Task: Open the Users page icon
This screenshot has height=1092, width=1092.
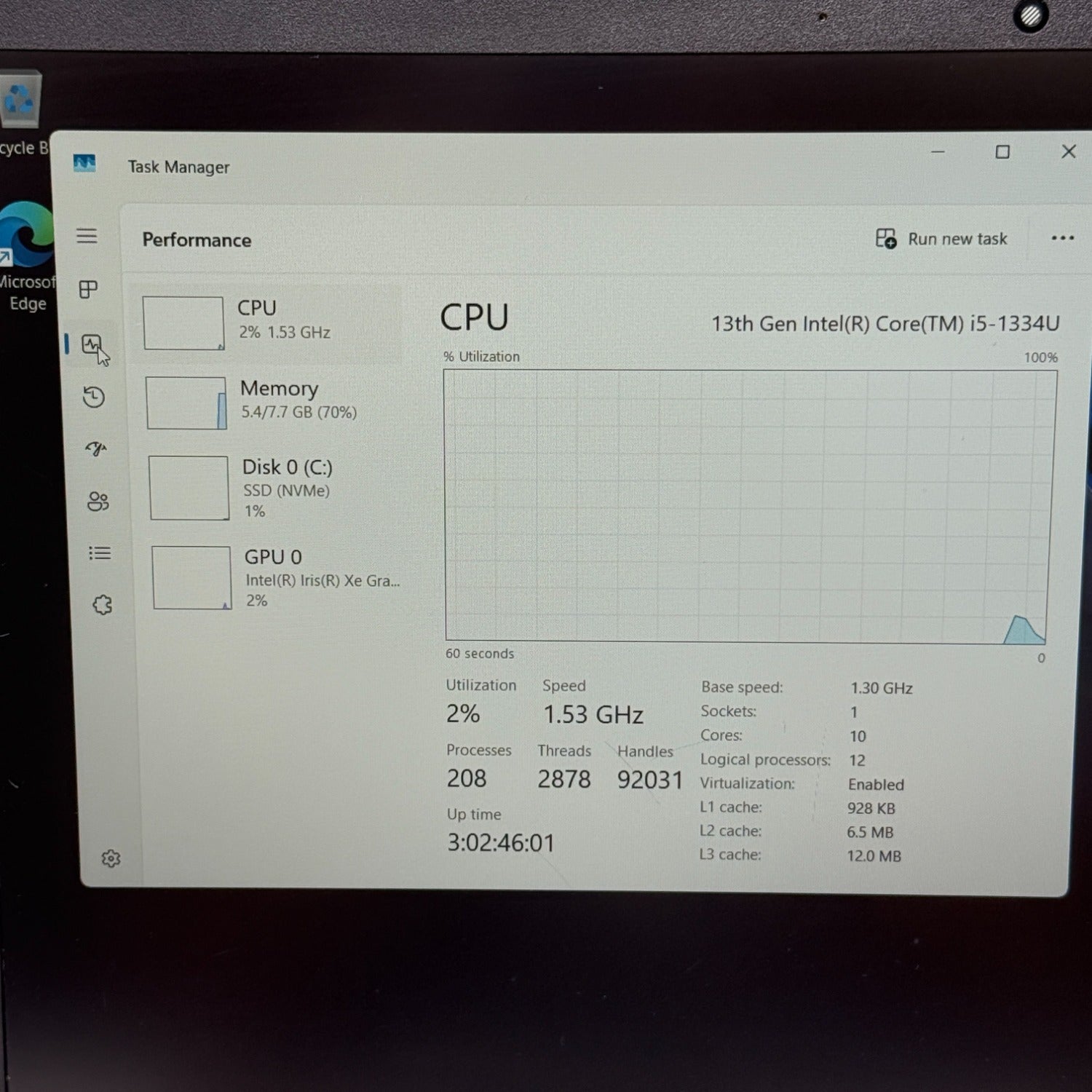Action: pos(98,501)
